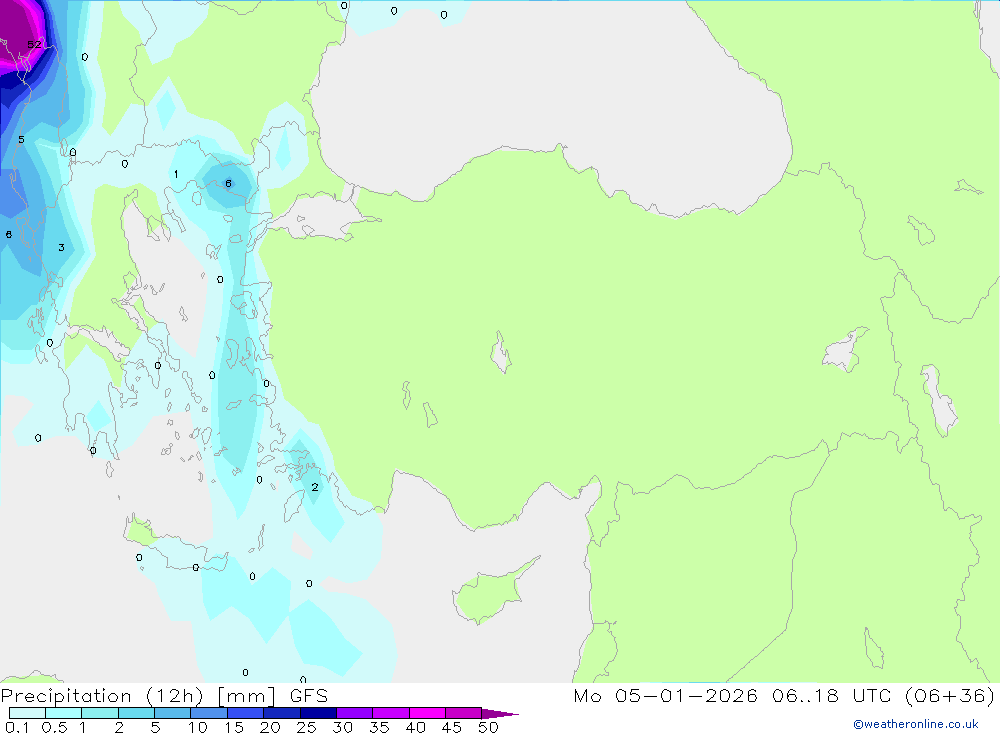The image size is (1000, 733).
Task: Click the '52' precipitation value on map
Action: [x=34, y=44]
